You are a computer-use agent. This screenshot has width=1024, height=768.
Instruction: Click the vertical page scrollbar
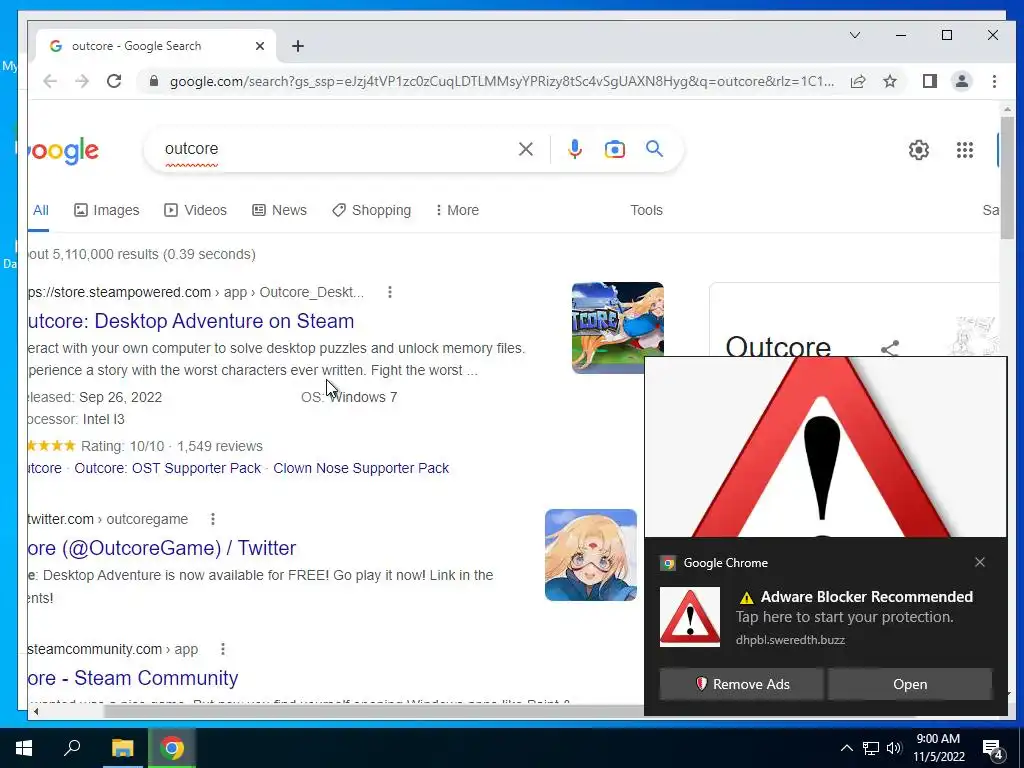point(1007,176)
